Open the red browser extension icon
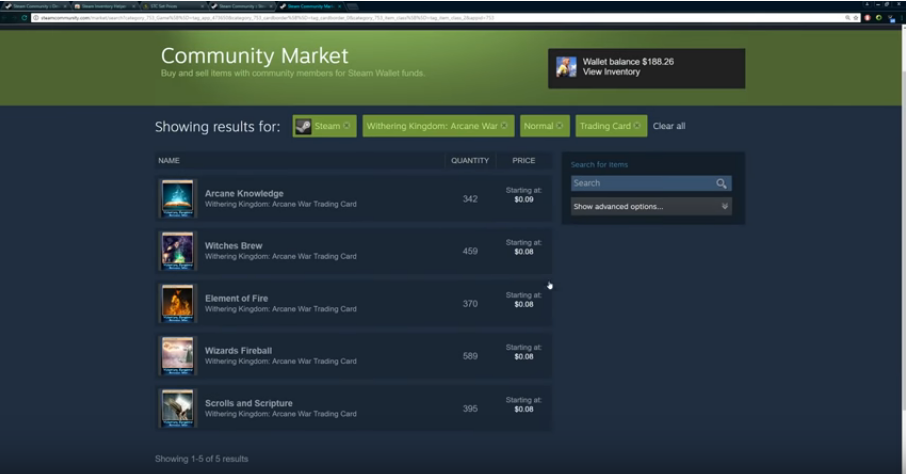906x474 pixels. [x=868, y=18]
